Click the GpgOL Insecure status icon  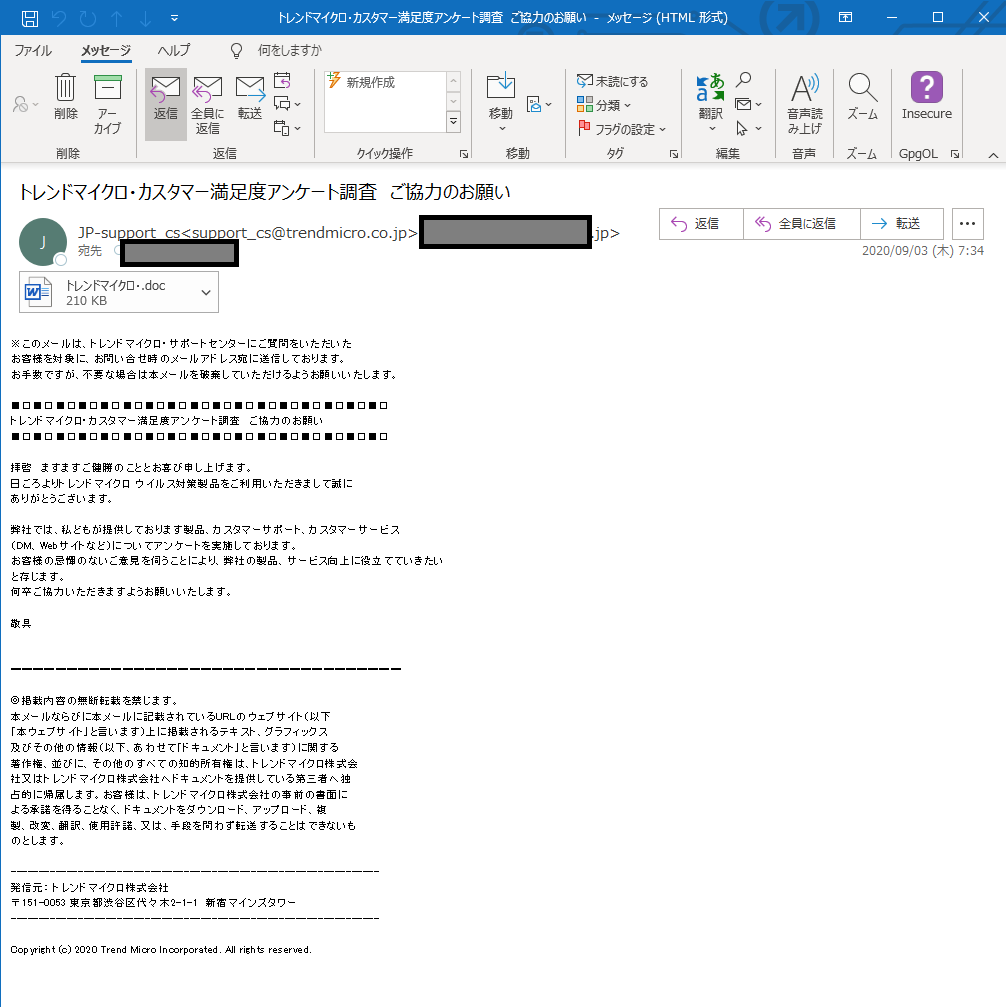pos(926,97)
